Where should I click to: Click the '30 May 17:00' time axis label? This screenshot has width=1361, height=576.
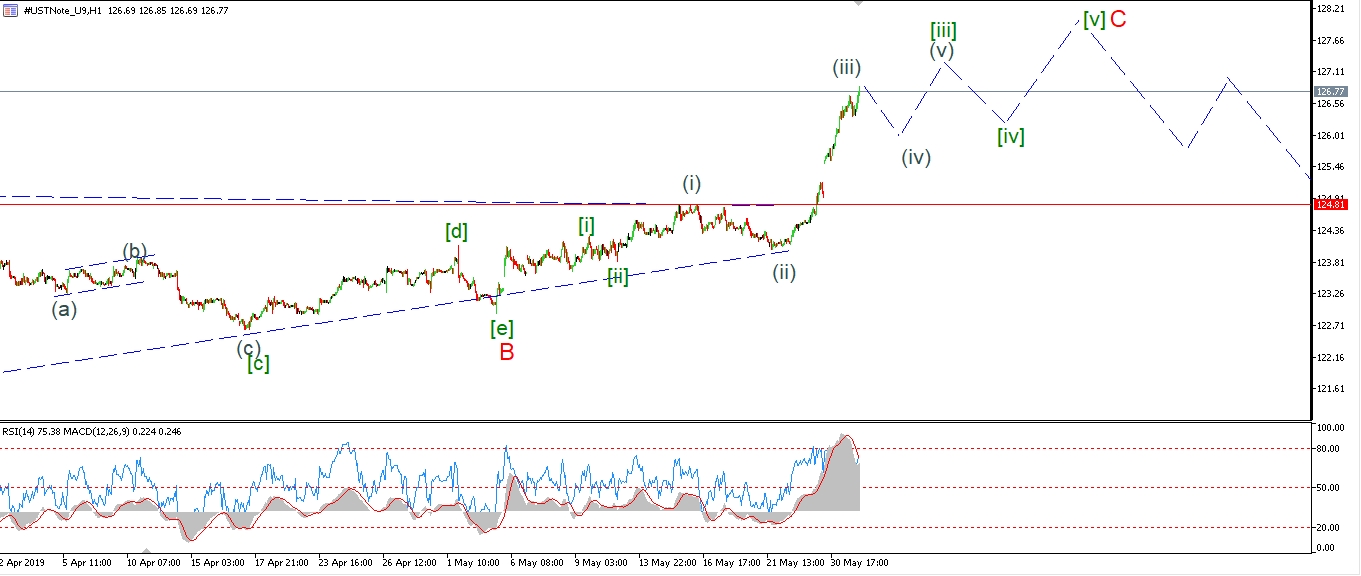(858, 563)
